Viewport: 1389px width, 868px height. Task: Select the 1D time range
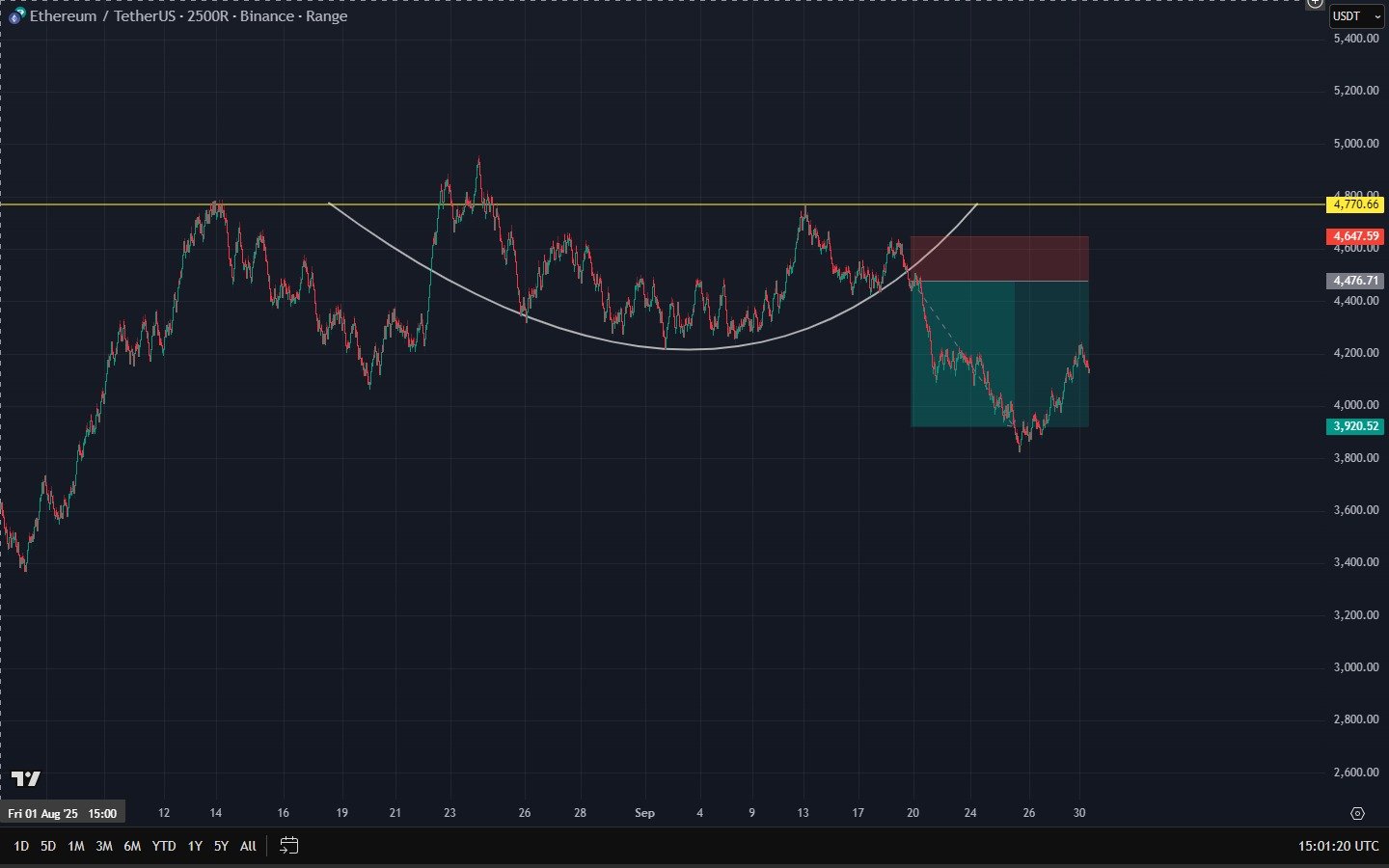pyautogui.click(x=20, y=846)
